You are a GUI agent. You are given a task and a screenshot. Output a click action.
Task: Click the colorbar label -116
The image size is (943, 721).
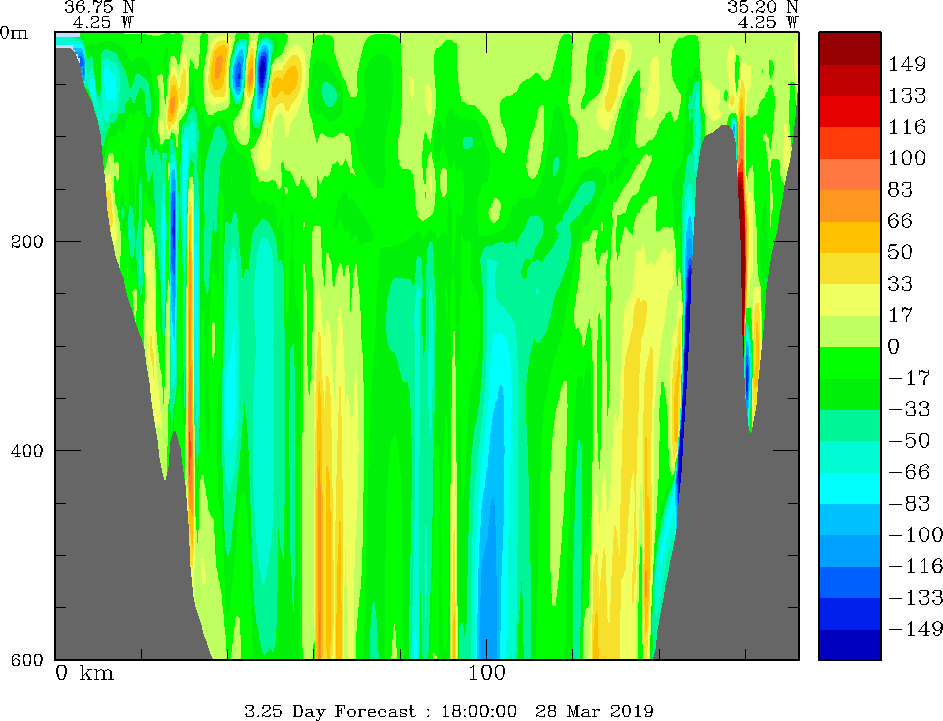coord(915,566)
